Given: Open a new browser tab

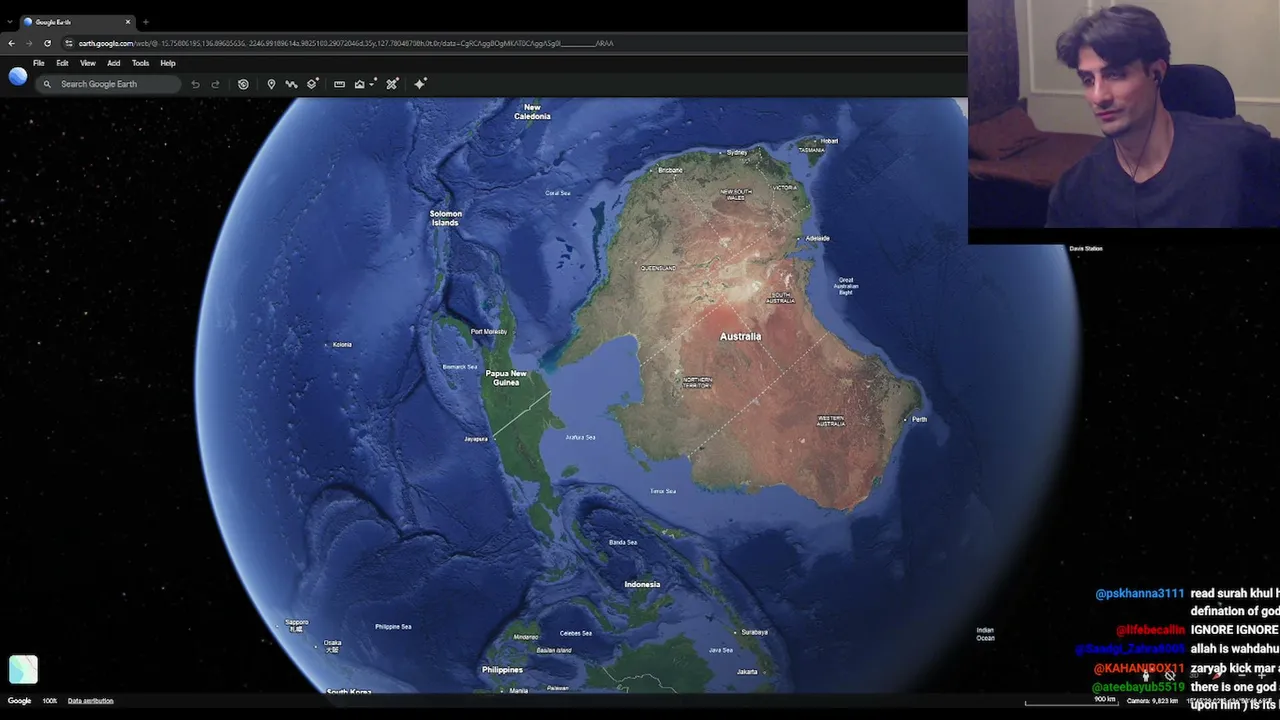Looking at the screenshot, I should click(x=145, y=22).
